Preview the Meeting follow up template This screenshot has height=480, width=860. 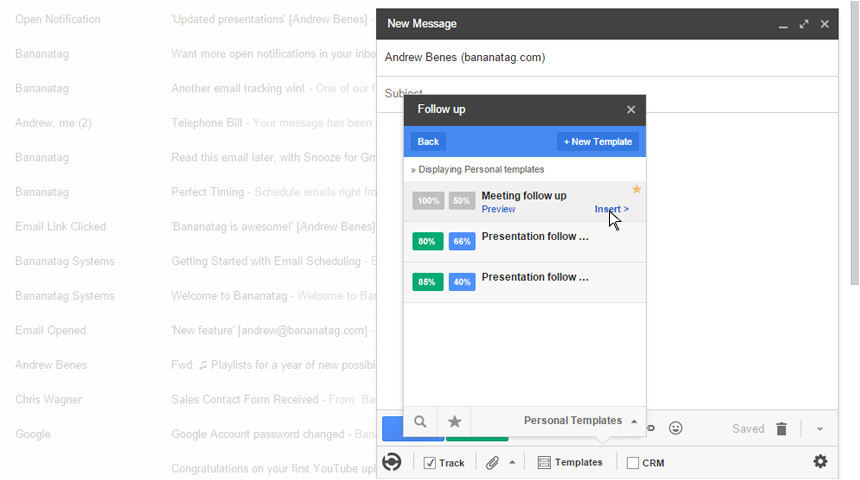click(498, 210)
